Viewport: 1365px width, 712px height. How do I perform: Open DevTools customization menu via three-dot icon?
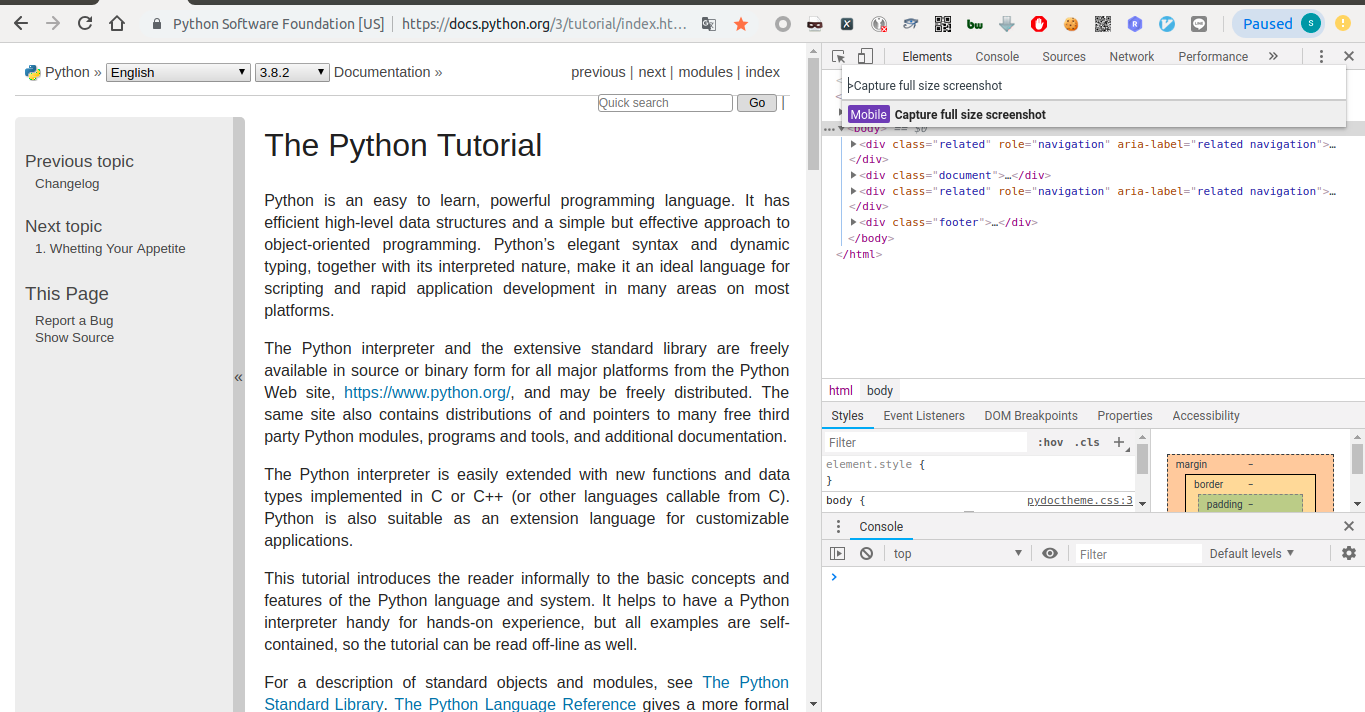[1320, 56]
